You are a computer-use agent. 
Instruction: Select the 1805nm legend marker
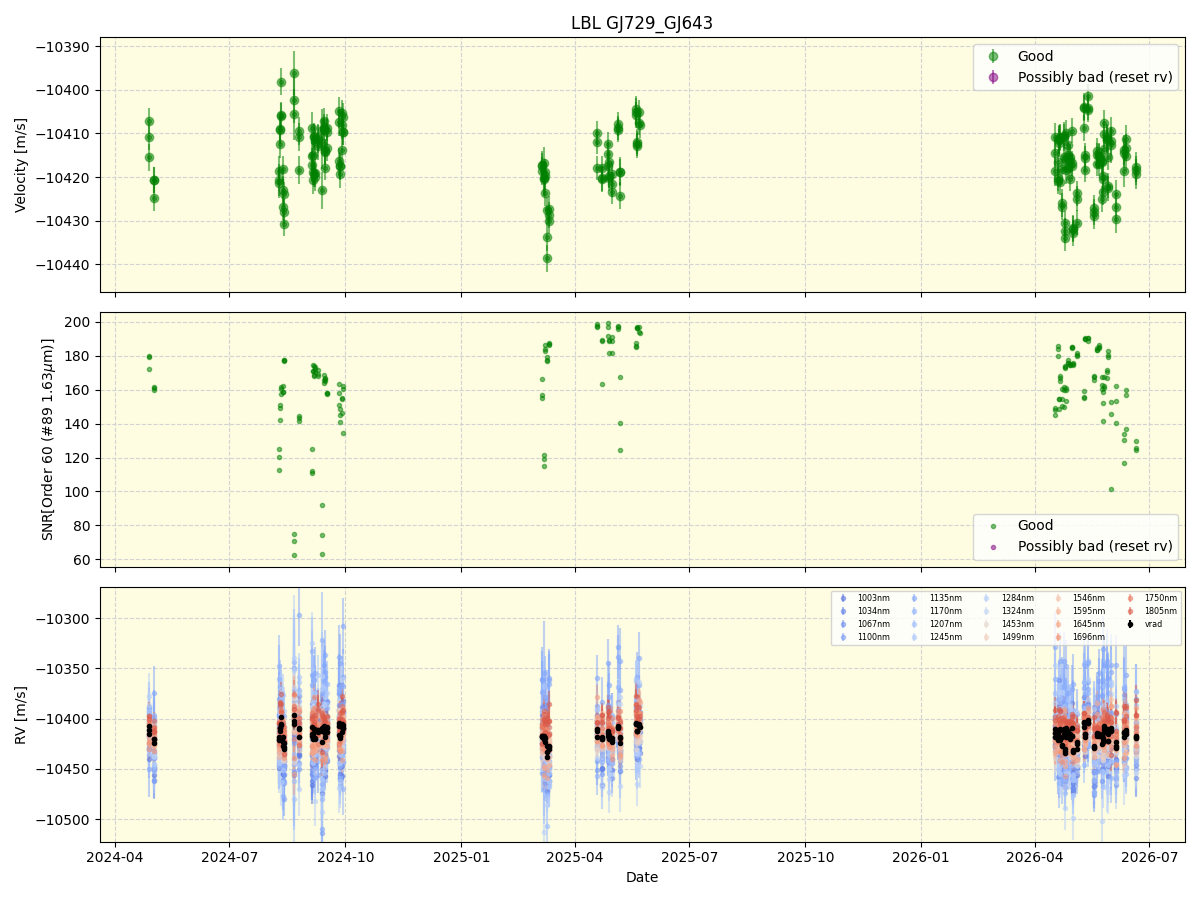1130,611
